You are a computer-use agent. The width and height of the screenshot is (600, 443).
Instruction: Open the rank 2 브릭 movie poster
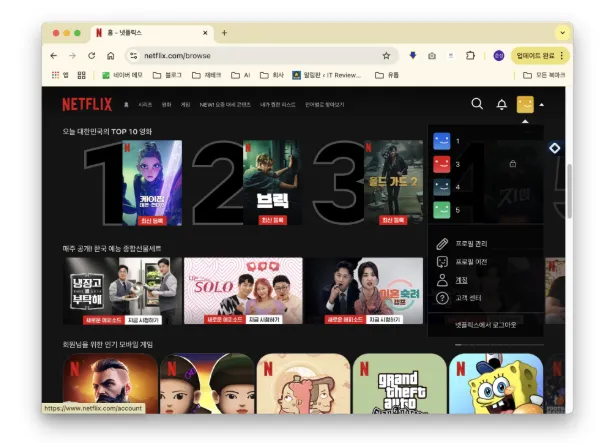tap(271, 183)
